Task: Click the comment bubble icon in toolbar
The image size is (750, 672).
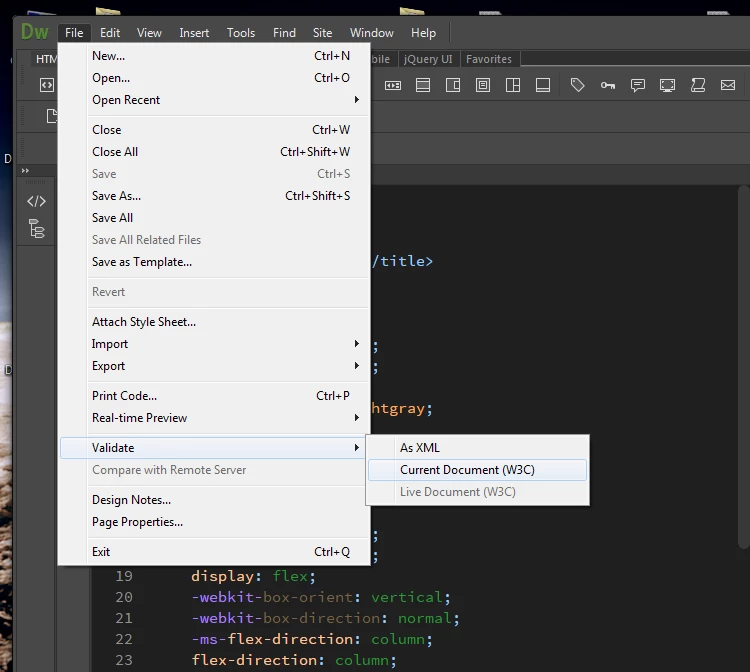Action: pos(638,85)
